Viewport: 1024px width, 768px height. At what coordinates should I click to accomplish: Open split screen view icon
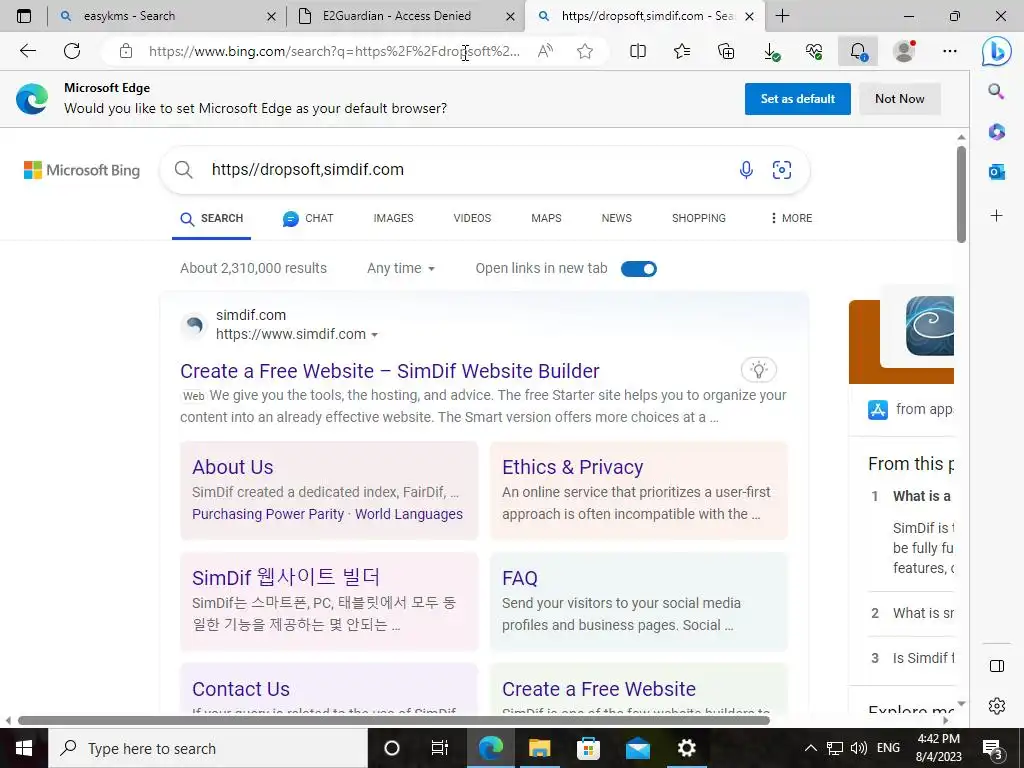coord(638,51)
